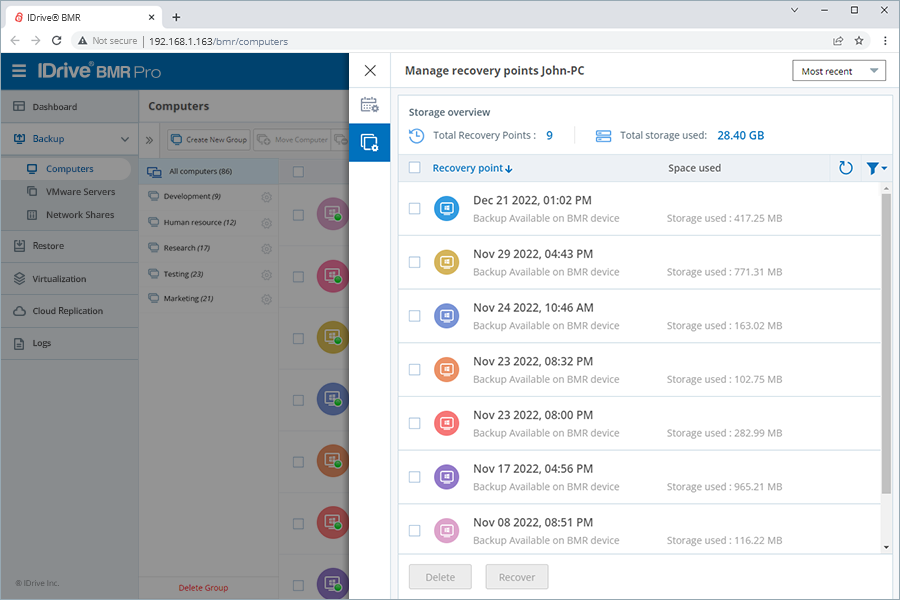Click the orange Nov 23 08:32 PM backup icon
The width and height of the screenshot is (900, 600).
pyautogui.click(x=446, y=369)
